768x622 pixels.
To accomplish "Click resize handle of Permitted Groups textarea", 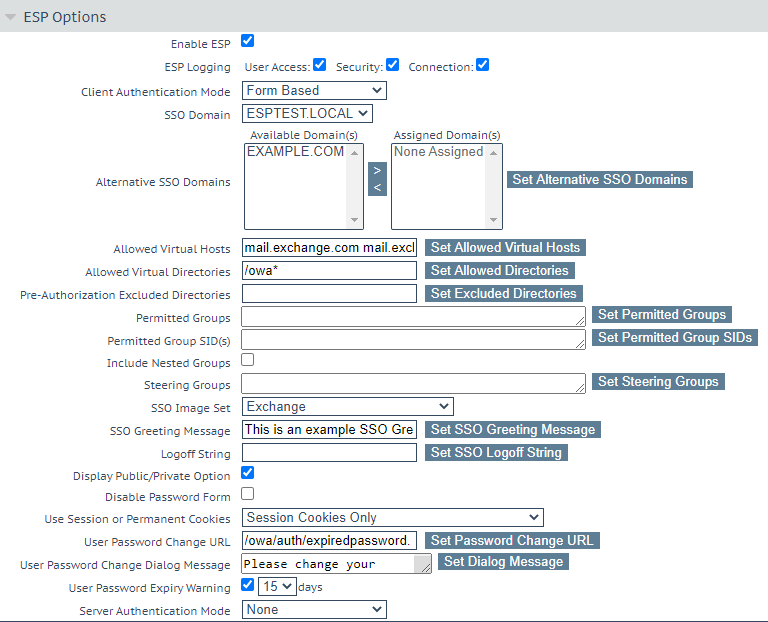I will 580,321.
